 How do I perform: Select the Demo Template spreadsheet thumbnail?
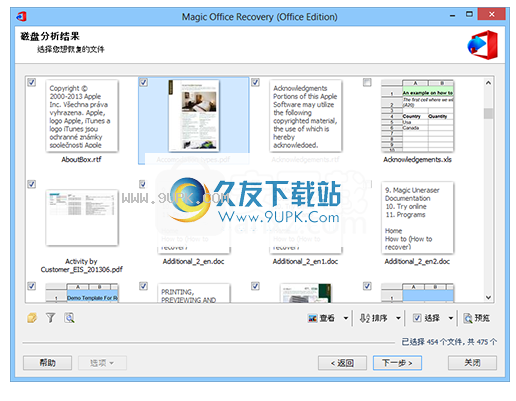point(82,293)
